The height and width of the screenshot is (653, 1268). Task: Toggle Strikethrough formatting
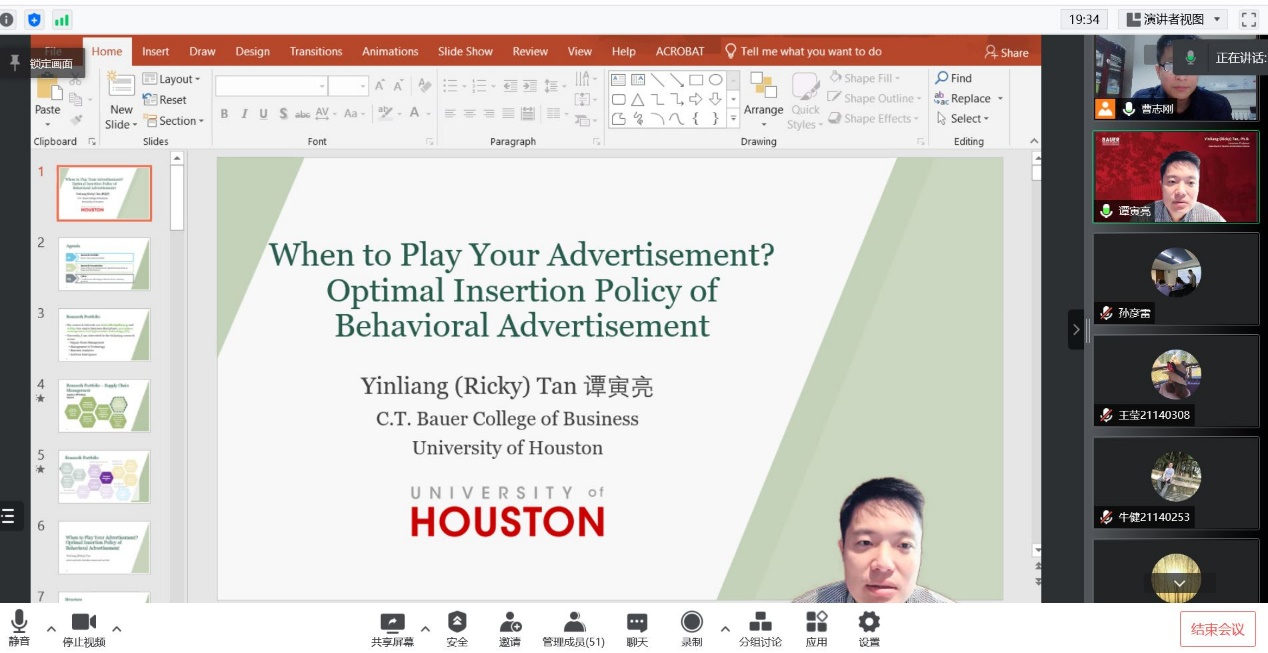303,114
